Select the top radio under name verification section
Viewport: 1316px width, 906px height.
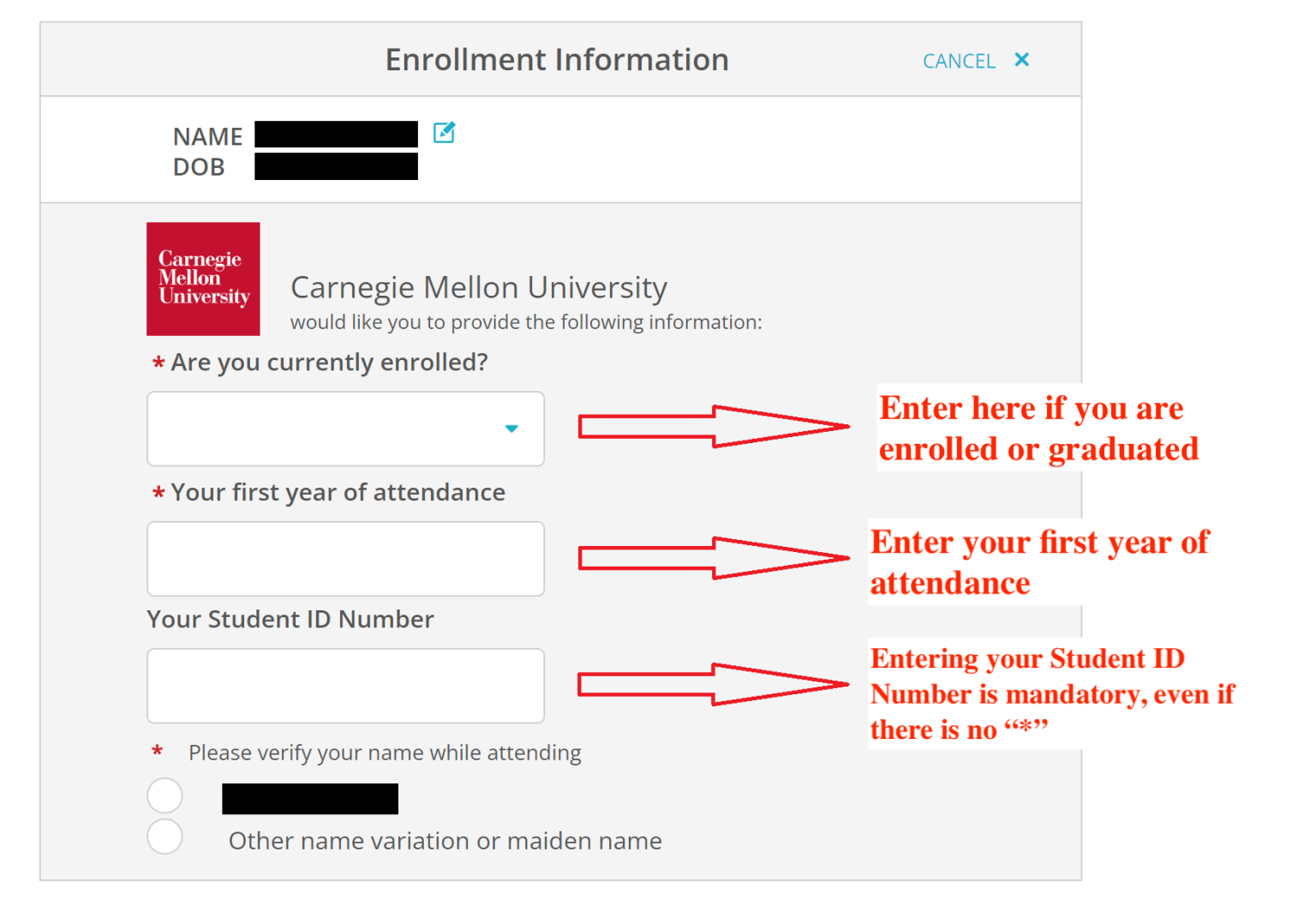click(164, 795)
